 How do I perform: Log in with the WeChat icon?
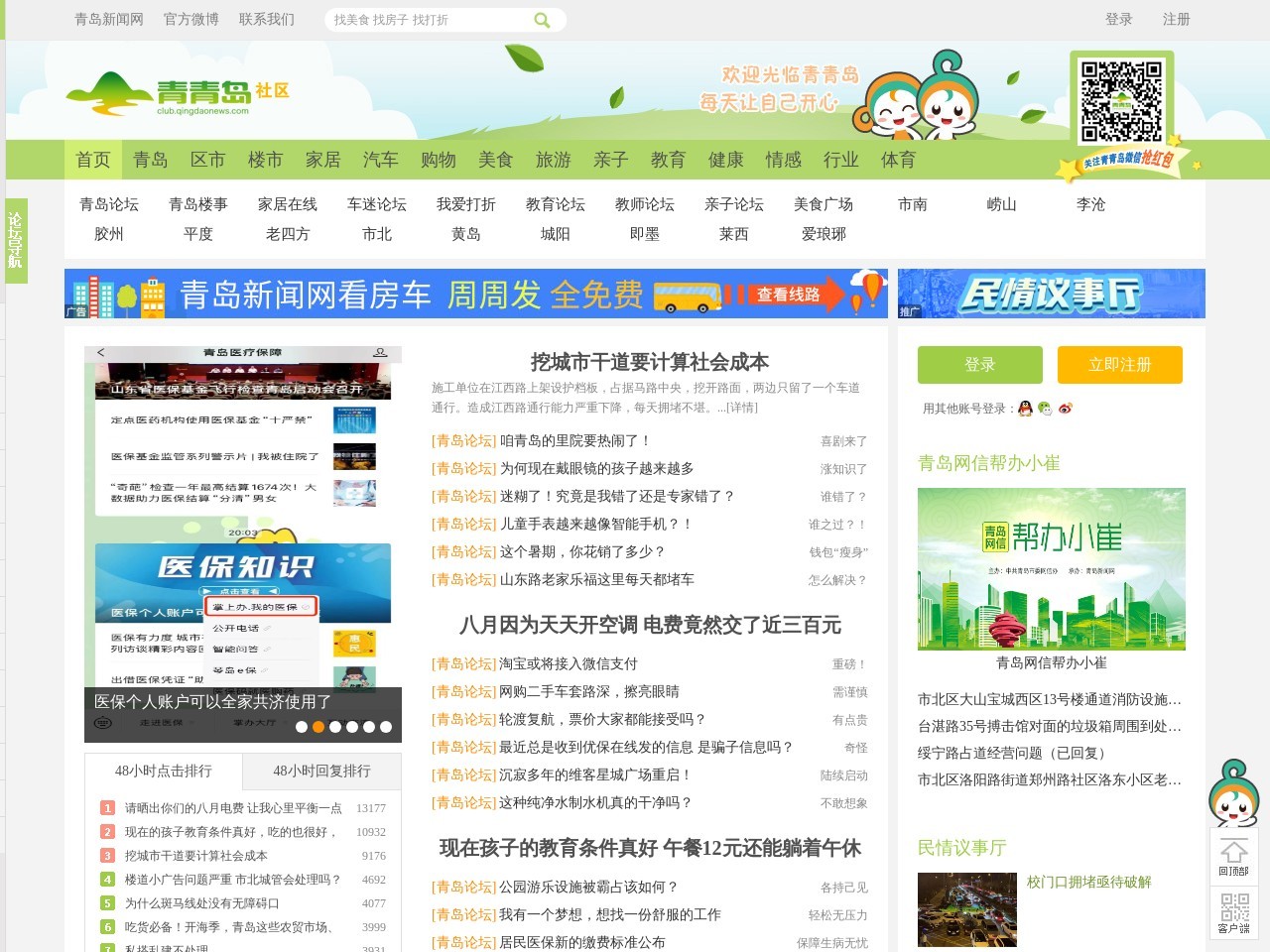(1045, 409)
